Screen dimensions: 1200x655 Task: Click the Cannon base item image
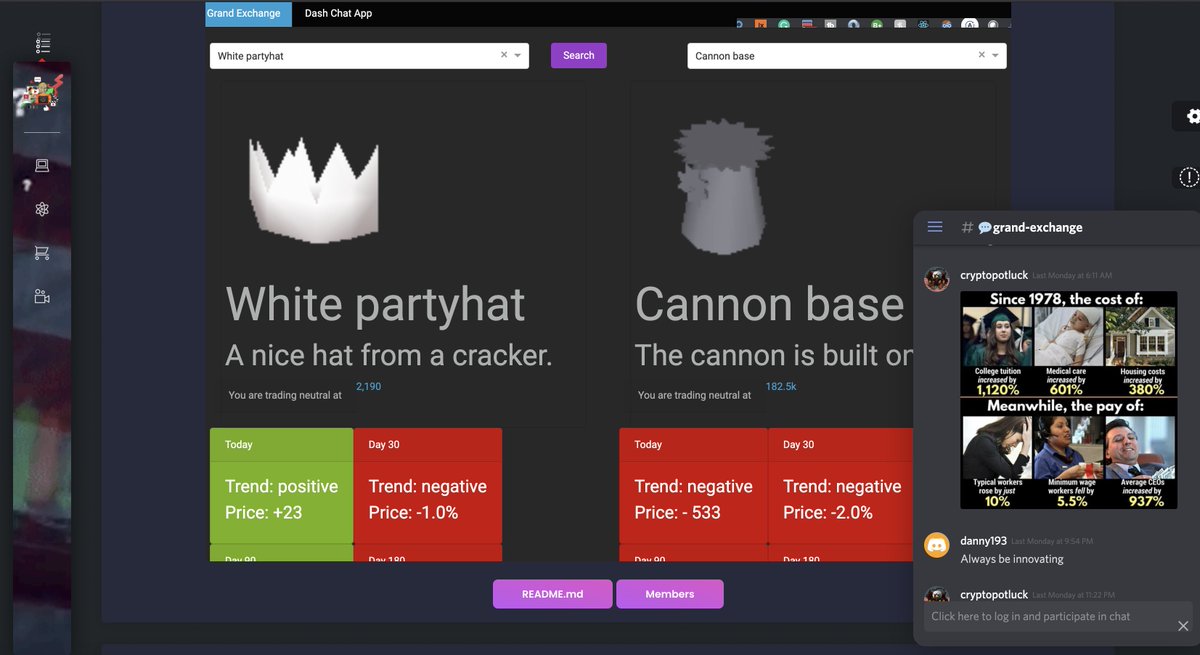click(x=724, y=187)
